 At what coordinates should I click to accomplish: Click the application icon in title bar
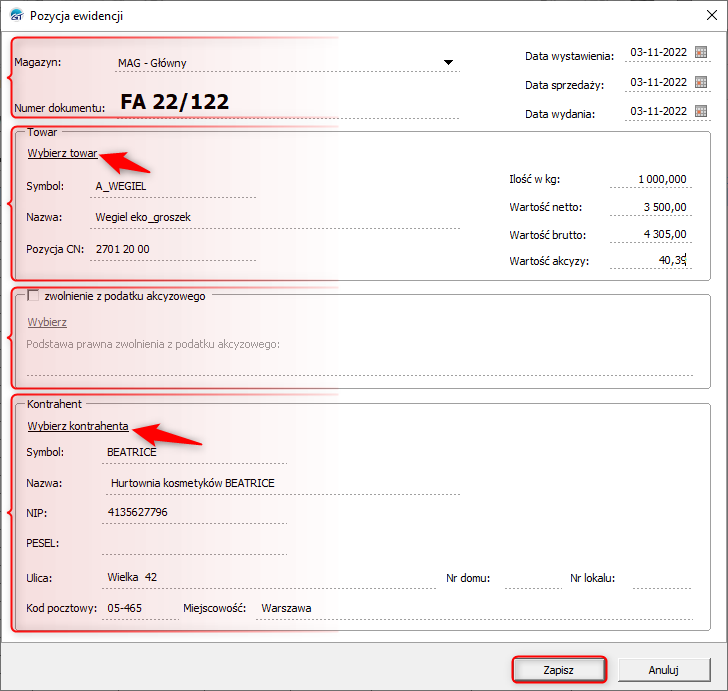coord(17,15)
